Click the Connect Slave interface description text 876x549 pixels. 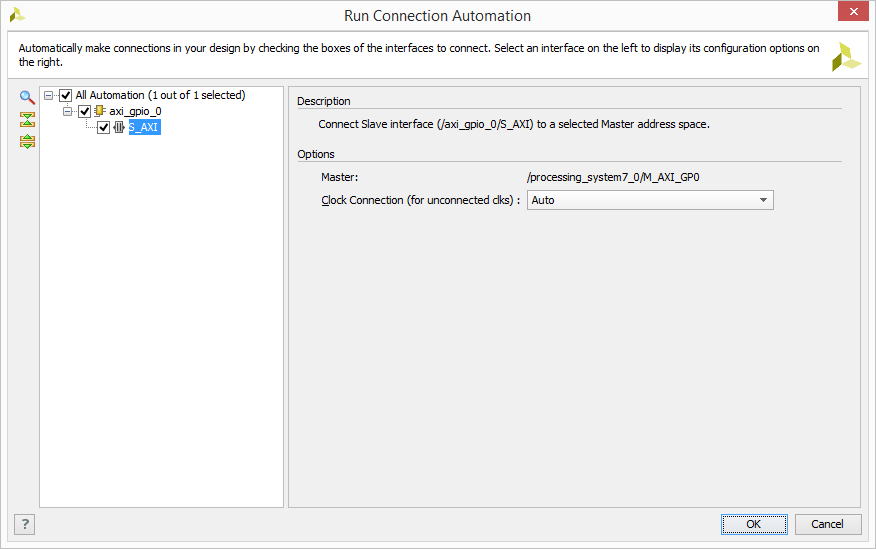click(514, 124)
